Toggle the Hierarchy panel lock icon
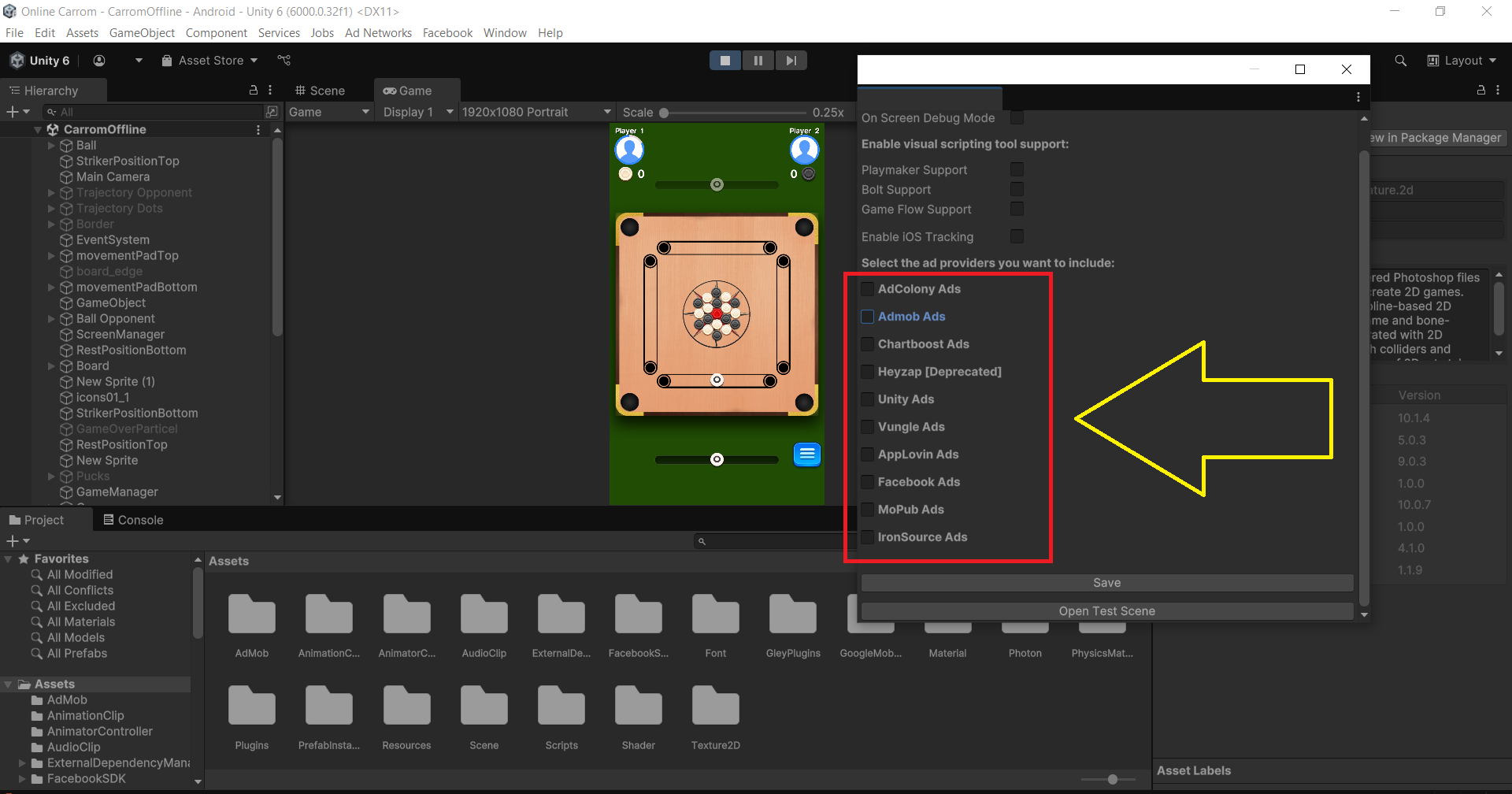The height and width of the screenshot is (794, 1512). (254, 91)
